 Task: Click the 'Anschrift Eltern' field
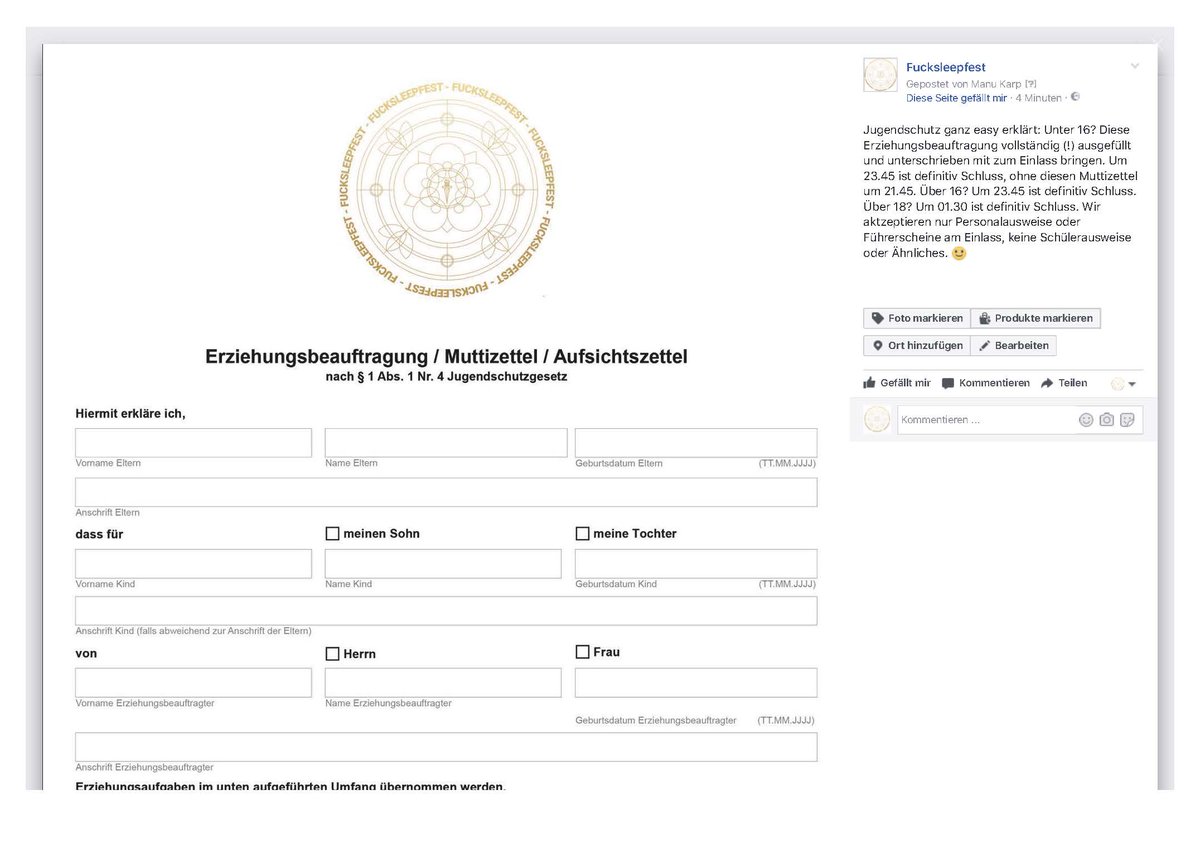(446, 492)
